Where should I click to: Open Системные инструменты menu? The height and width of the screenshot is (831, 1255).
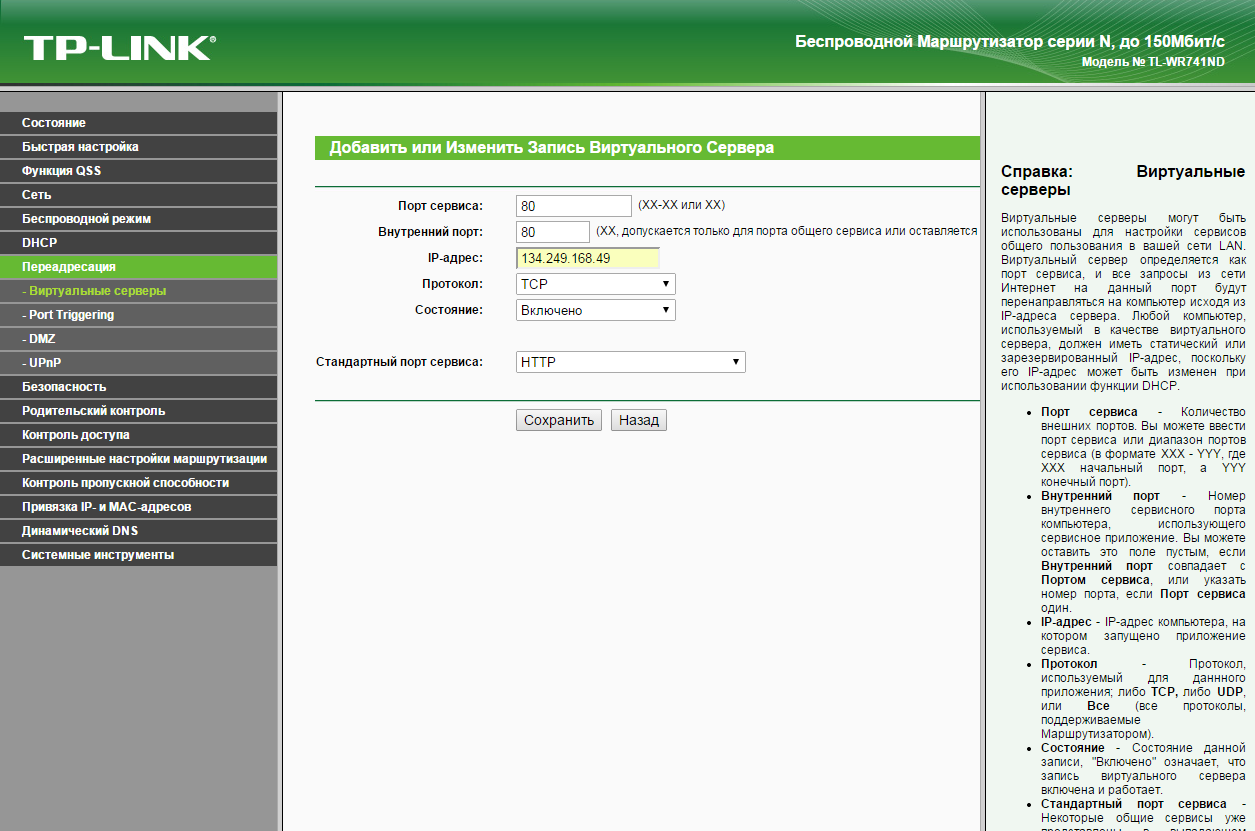(139, 555)
